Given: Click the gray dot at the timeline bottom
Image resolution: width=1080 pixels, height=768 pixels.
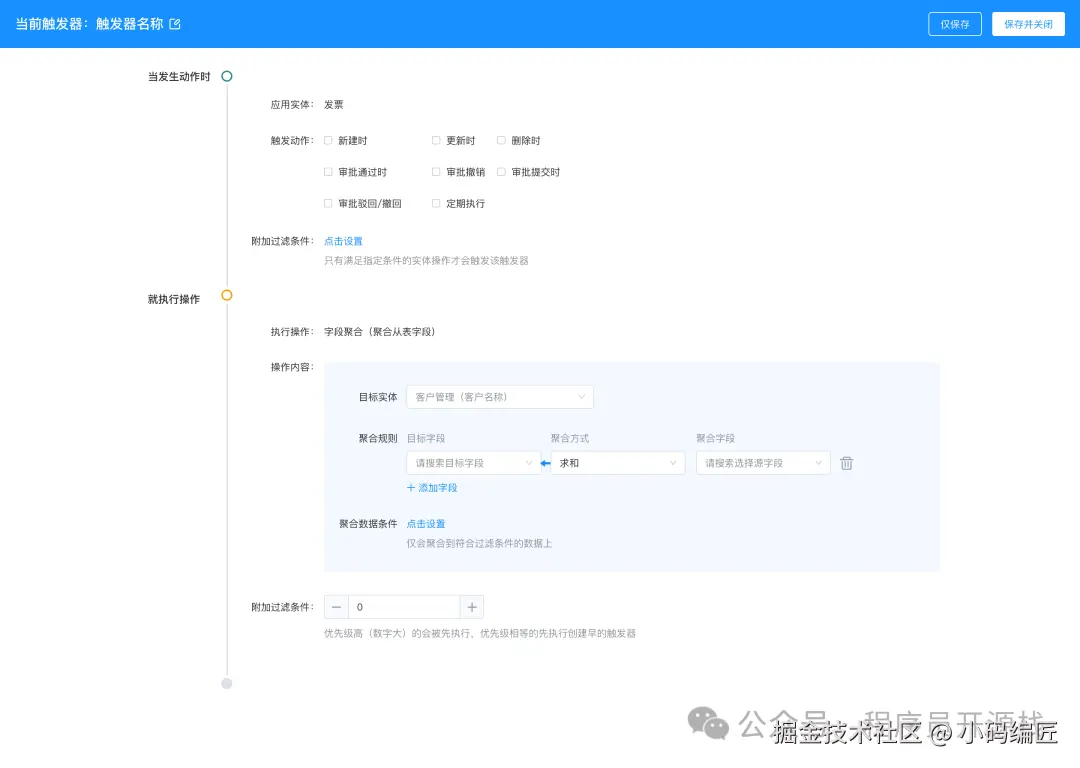Looking at the screenshot, I should click(227, 684).
